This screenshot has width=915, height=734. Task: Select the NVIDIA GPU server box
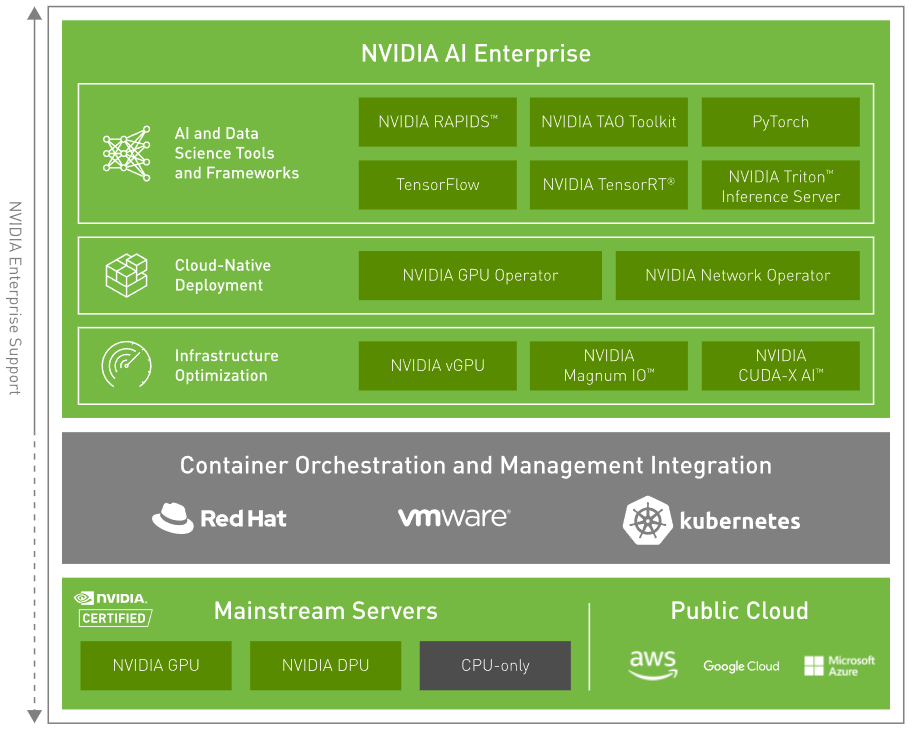(156, 666)
